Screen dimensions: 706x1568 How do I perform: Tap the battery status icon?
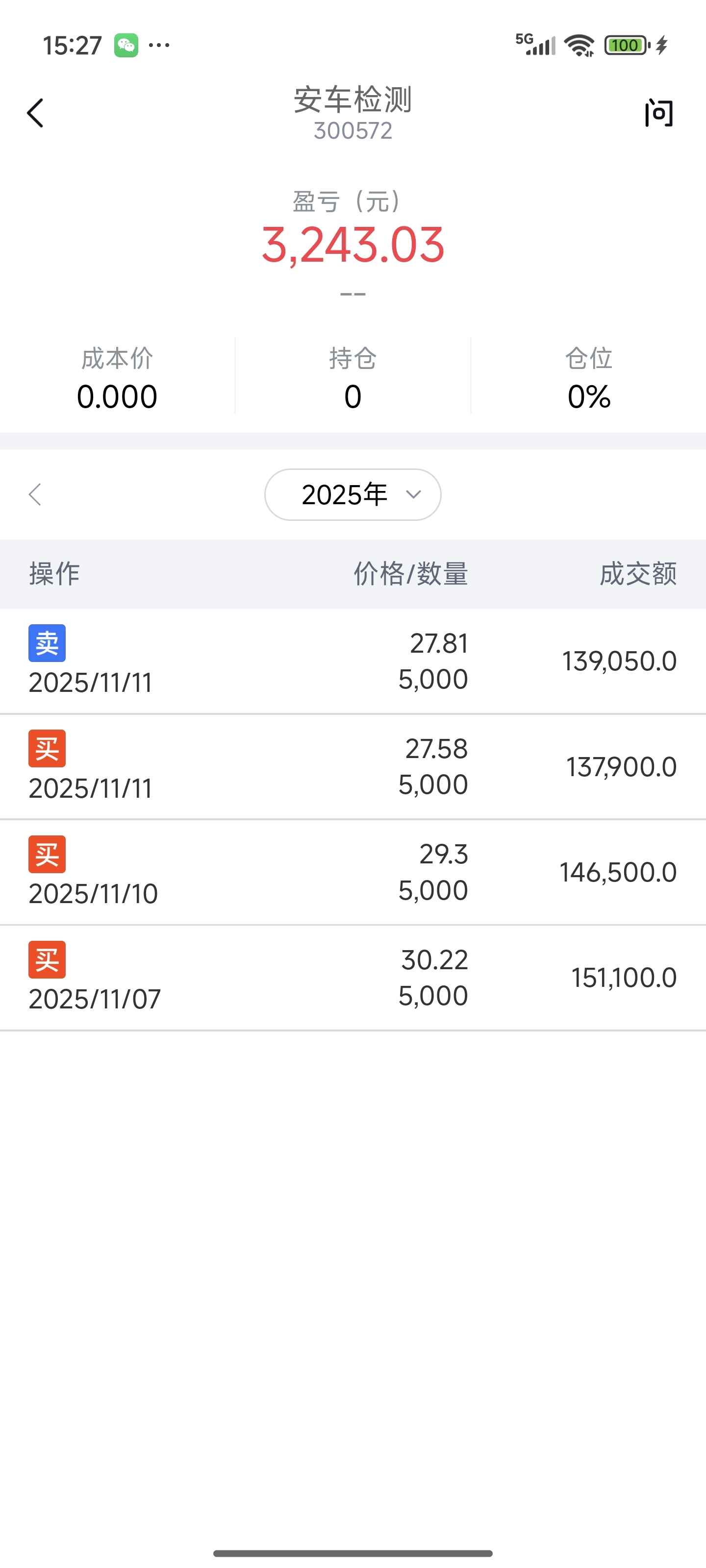pyautogui.click(x=627, y=45)
